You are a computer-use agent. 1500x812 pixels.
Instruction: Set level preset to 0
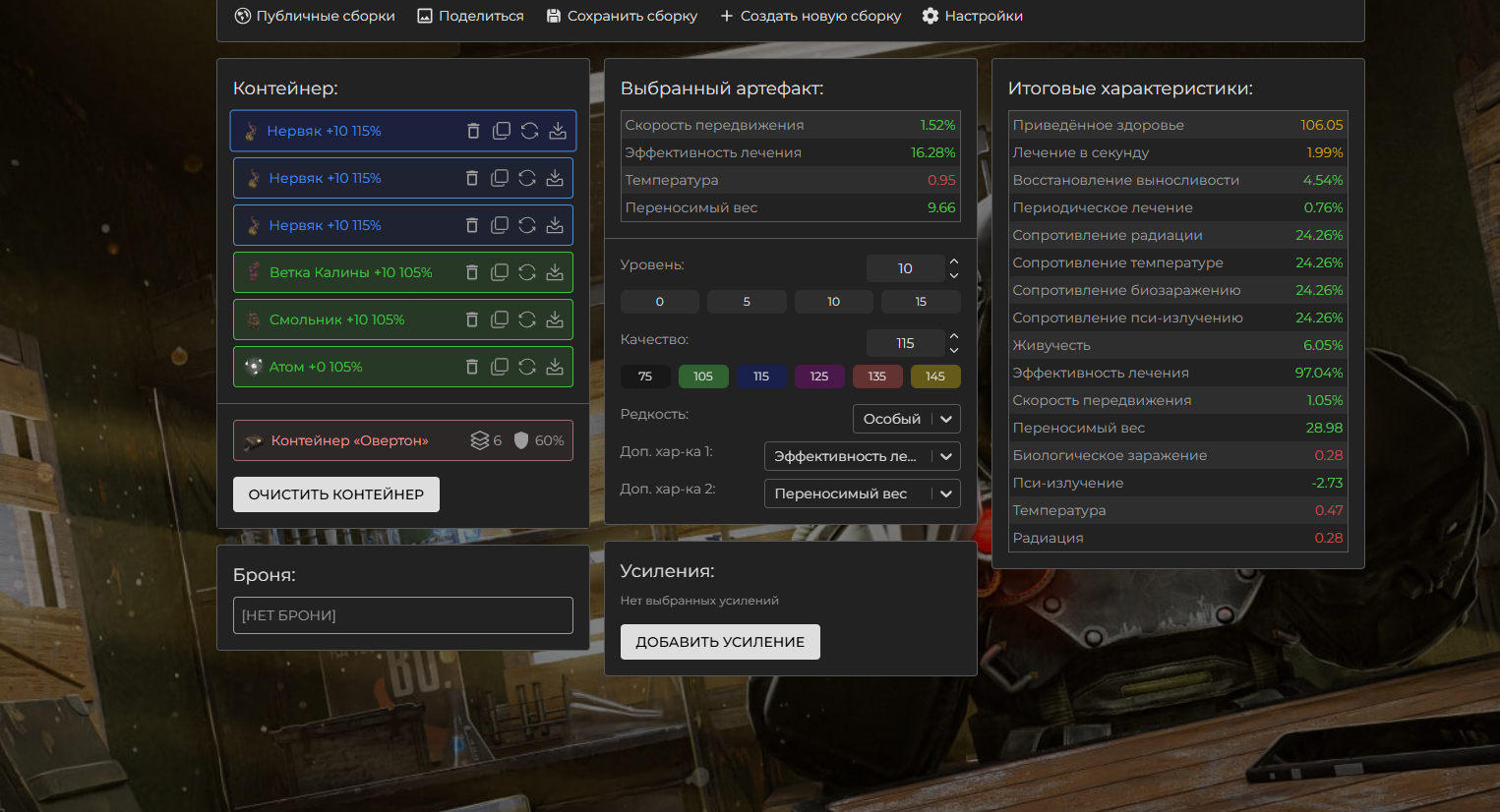pyautogui.click(x=660, y=302)
